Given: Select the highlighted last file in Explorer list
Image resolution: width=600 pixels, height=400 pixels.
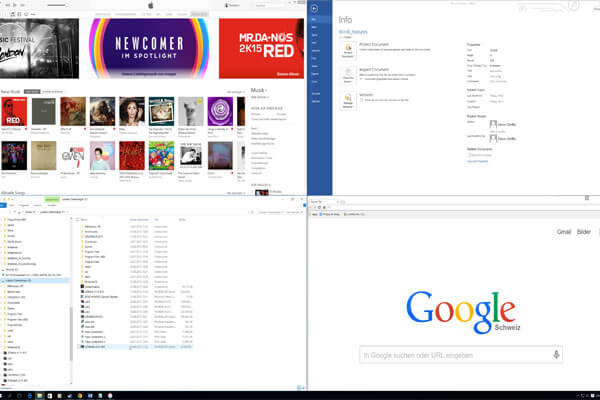Looking at the screenshot, I should click(x=134, y=347).
